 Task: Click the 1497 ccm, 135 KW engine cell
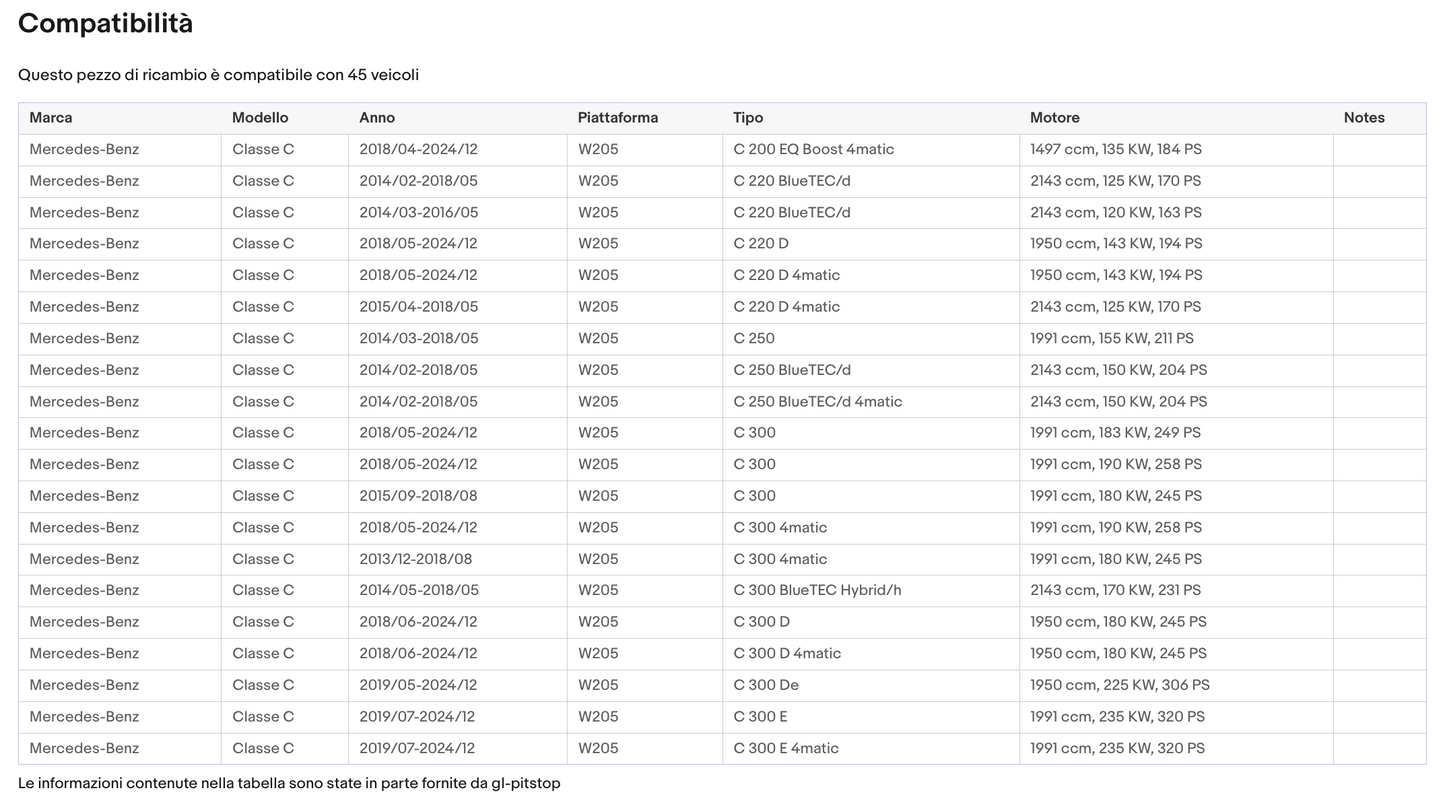(1116, 150)
